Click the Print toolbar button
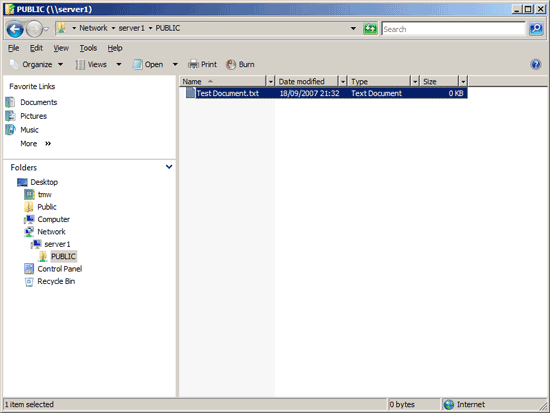Image resolution: width=550 pixels, height=413 pixels. (203, 65)
